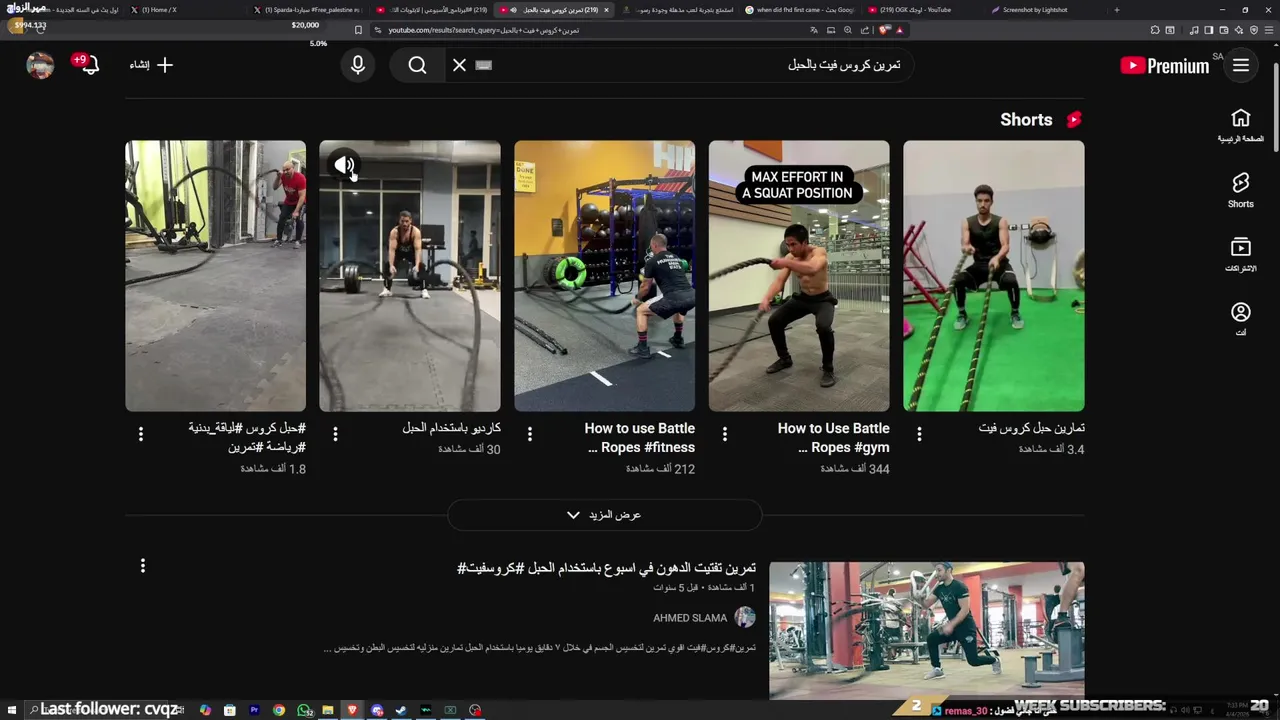Open options for How to Use Battle Ropes #gym
This screenshot has width=1280, height=720.
tap(725, 434)
